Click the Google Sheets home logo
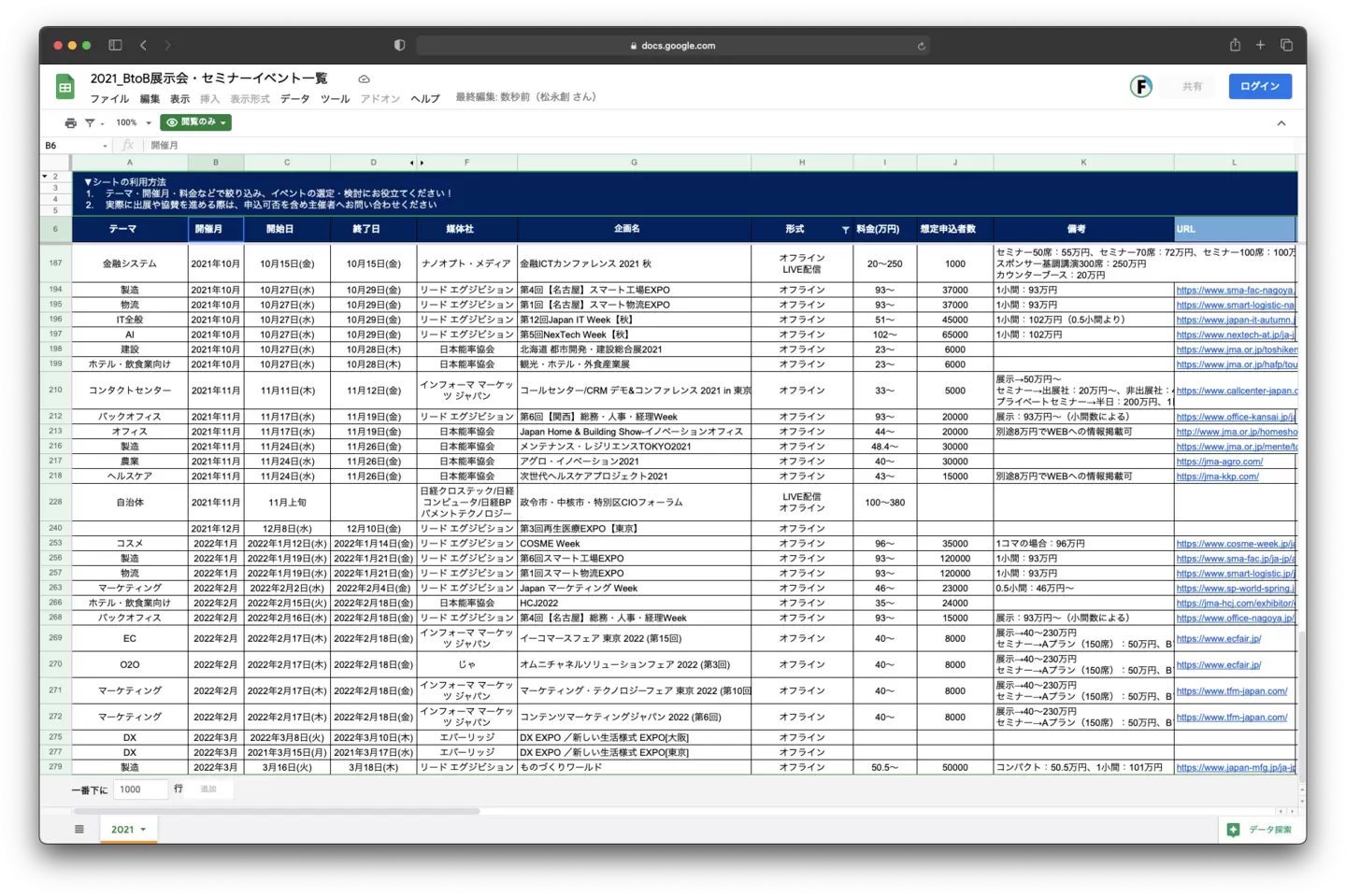1346x896 pixels. click(64, 87)
